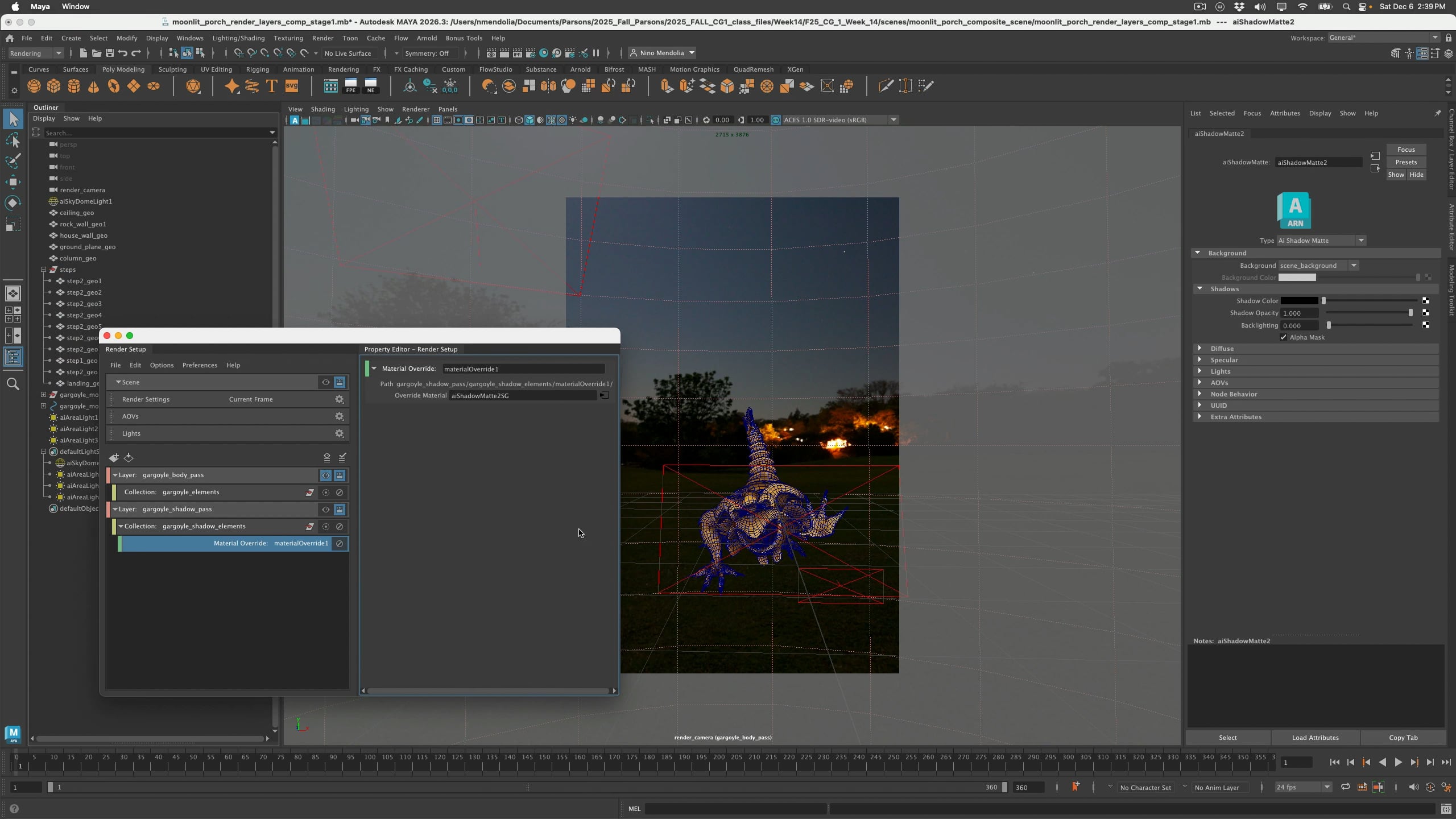Click the Polygon Cube shelf icon

coord(54,86)
